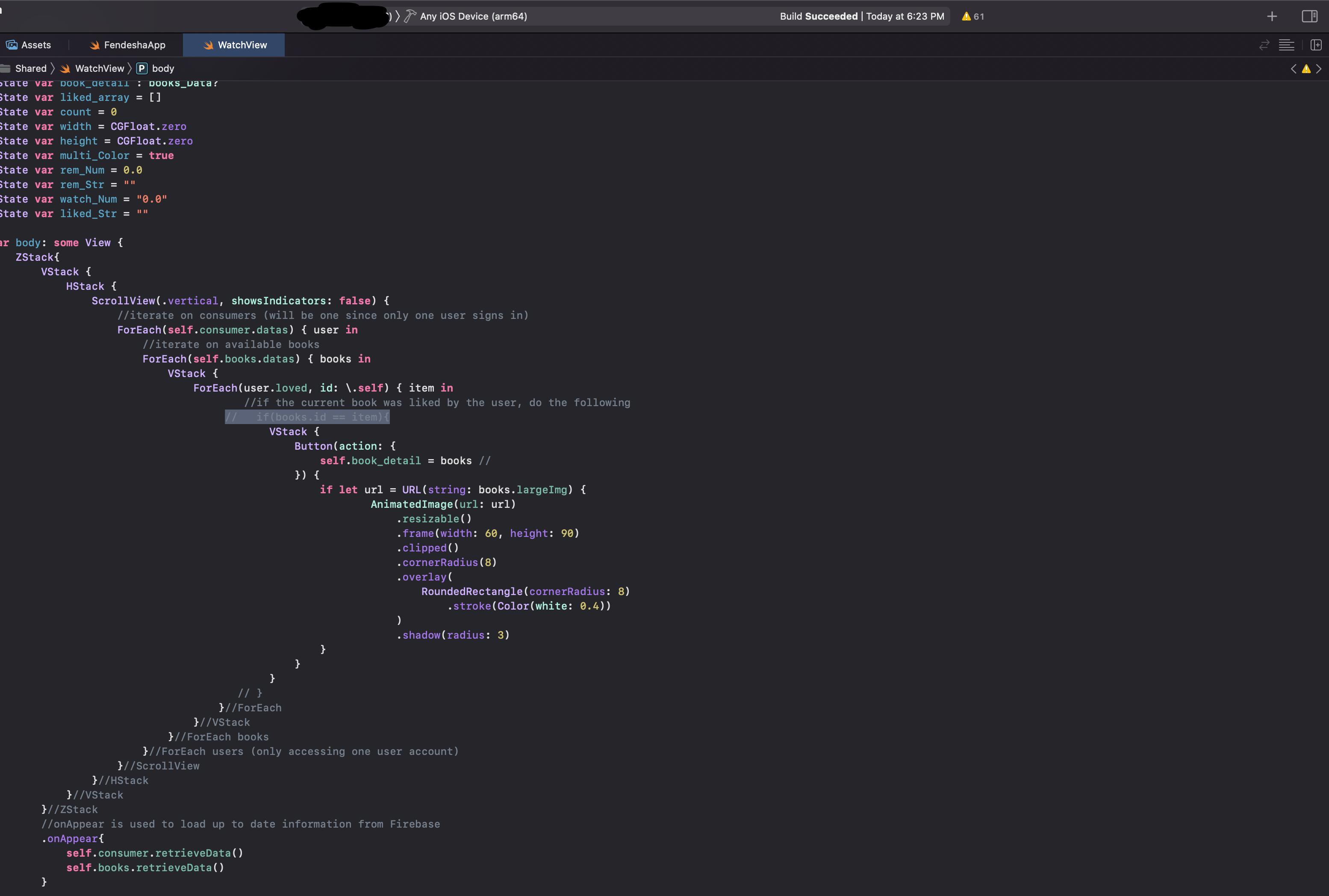
Task: Click the highlighted commented if(books.id == item) line
Action: click(x=307, y=417)
